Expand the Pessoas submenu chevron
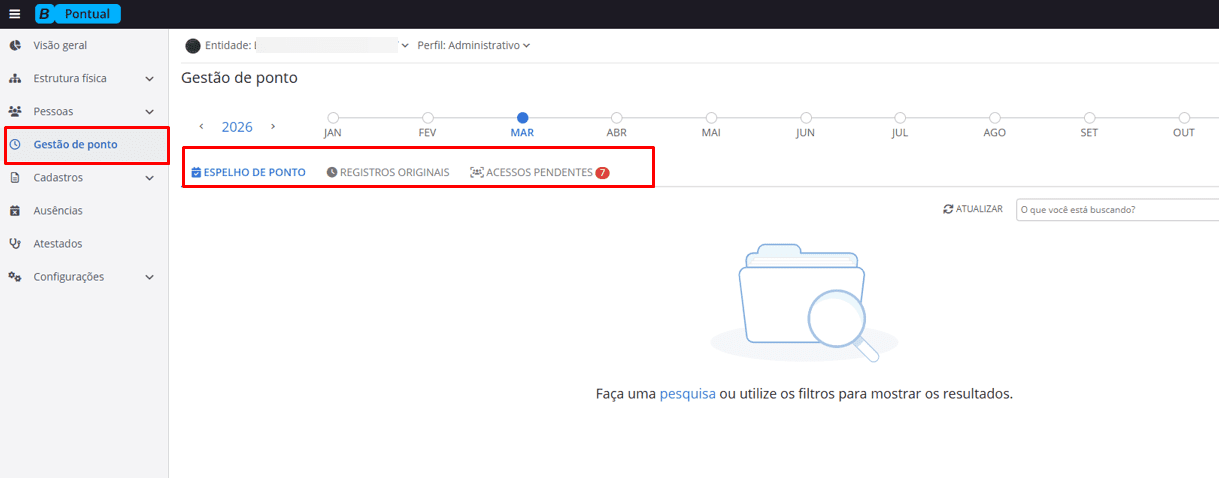Screen dimensions: 1219x478 click(x=149, y=111)
